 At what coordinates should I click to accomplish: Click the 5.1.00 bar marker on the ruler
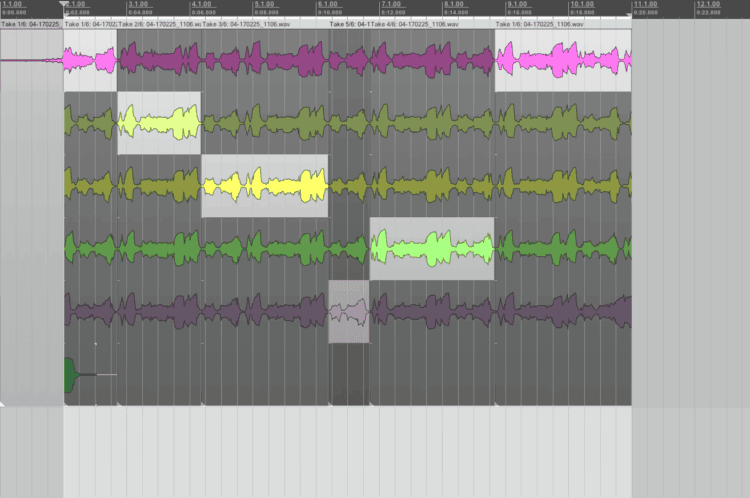coord(264,5)
